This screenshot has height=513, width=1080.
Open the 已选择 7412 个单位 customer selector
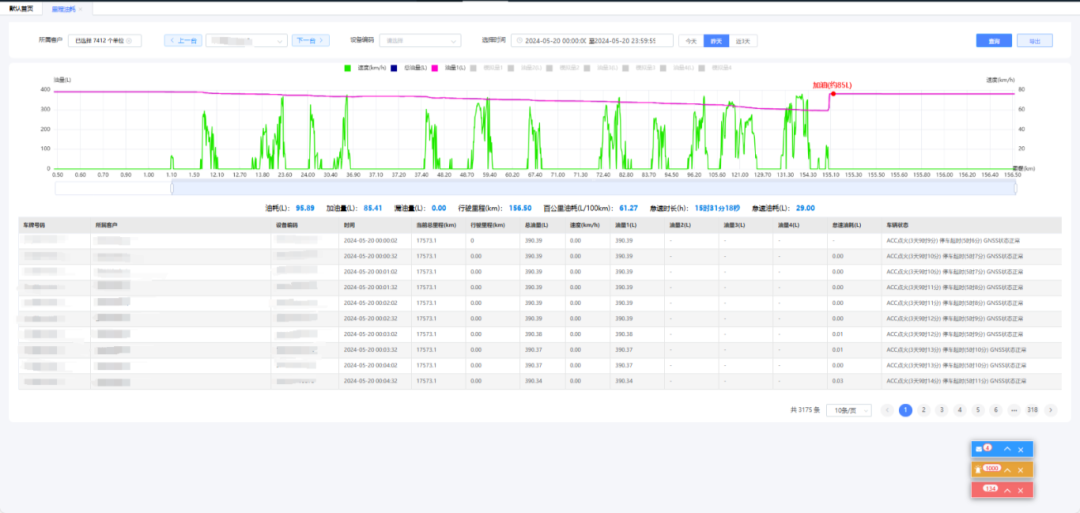(105, 41)
